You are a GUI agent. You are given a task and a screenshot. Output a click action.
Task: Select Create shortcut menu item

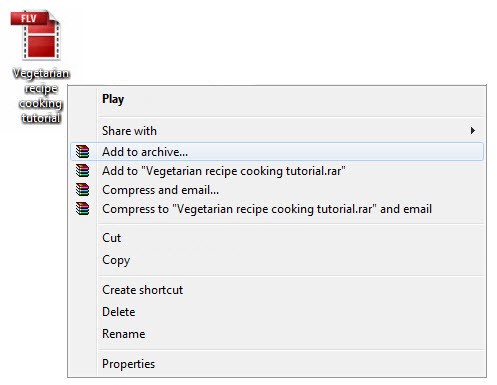(x=277, y=290)
